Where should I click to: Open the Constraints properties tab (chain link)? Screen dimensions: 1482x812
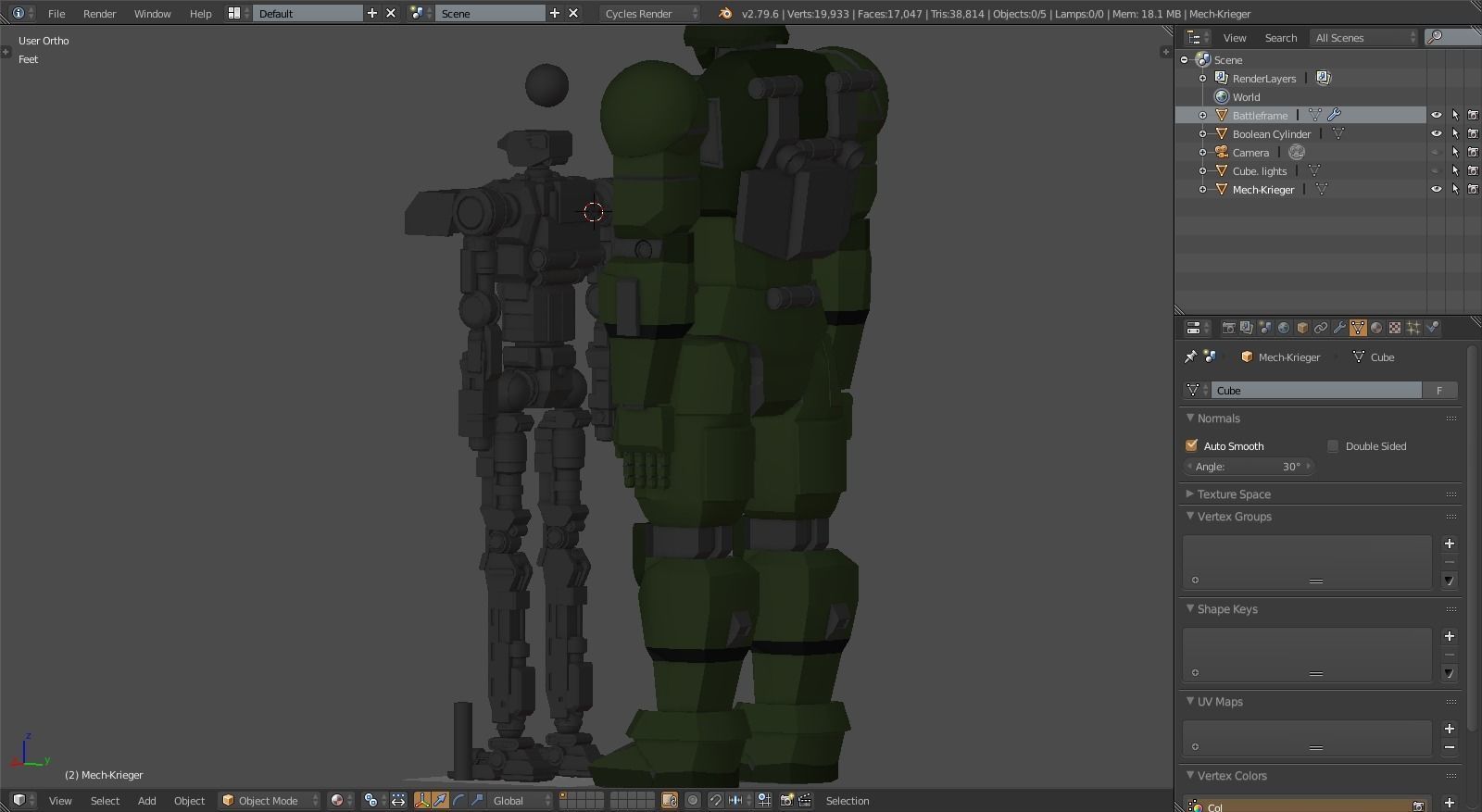1321,328
